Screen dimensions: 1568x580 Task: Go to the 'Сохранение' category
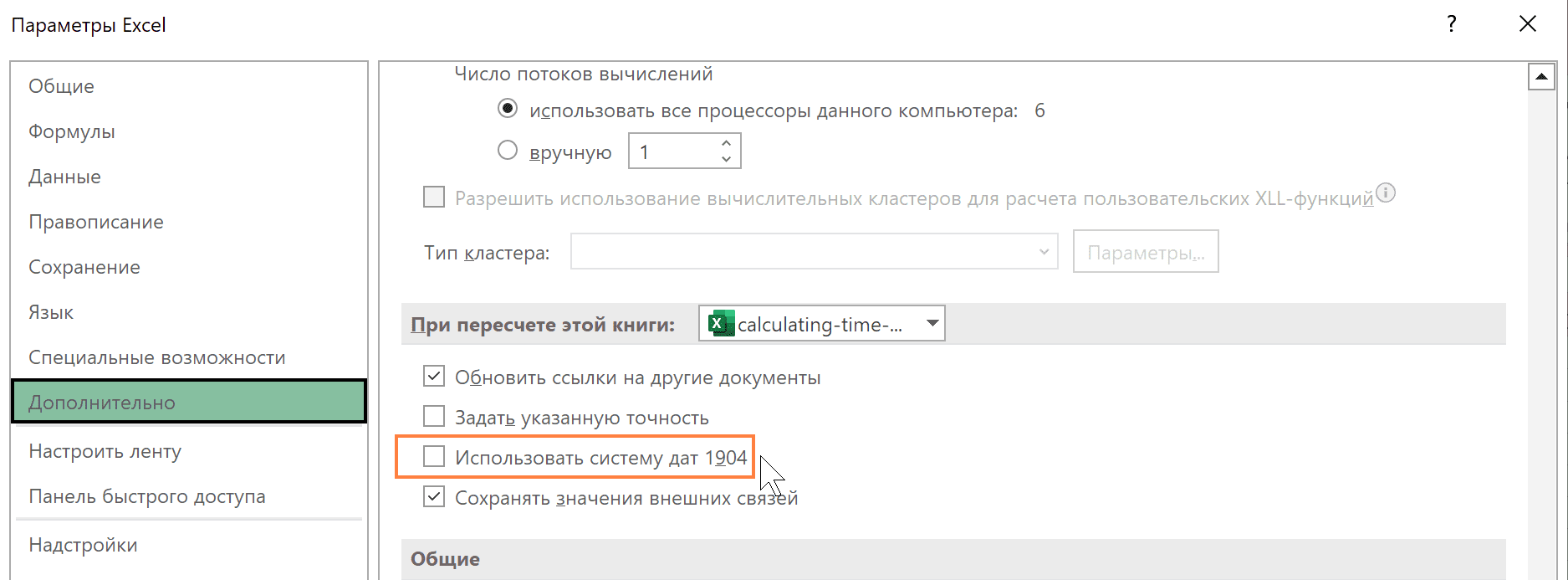tap(84, 267)
